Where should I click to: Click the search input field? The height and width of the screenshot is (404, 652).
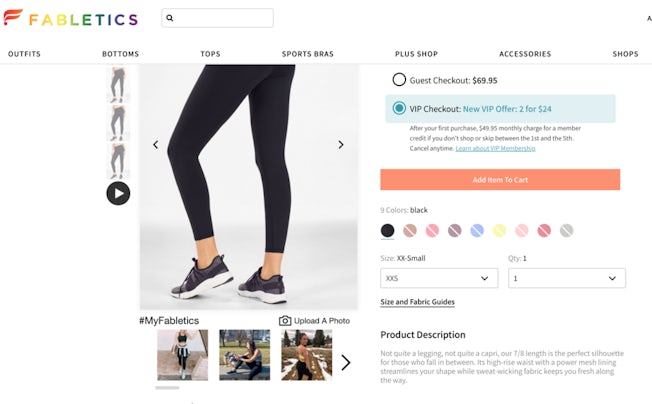(222, 18)
